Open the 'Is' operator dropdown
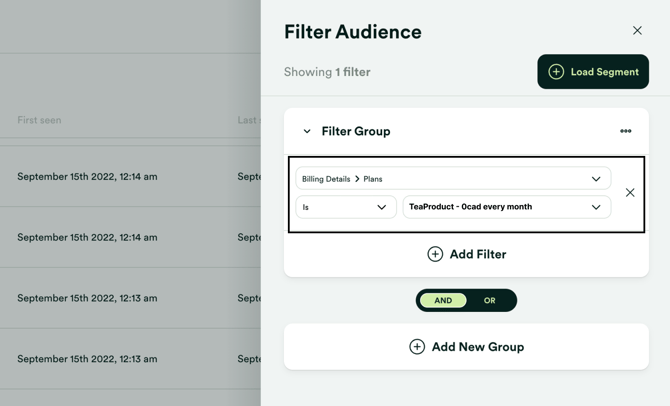670x406 pixels. tap(346, 207)
